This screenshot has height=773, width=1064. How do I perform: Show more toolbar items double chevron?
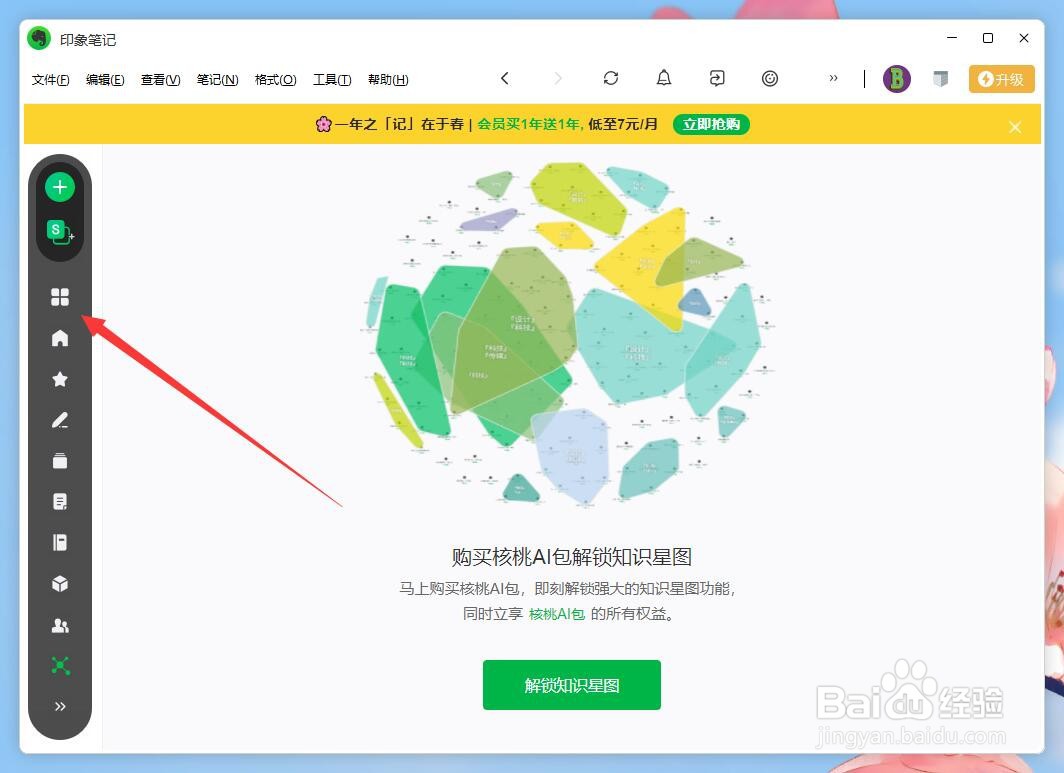pos(833,78)
